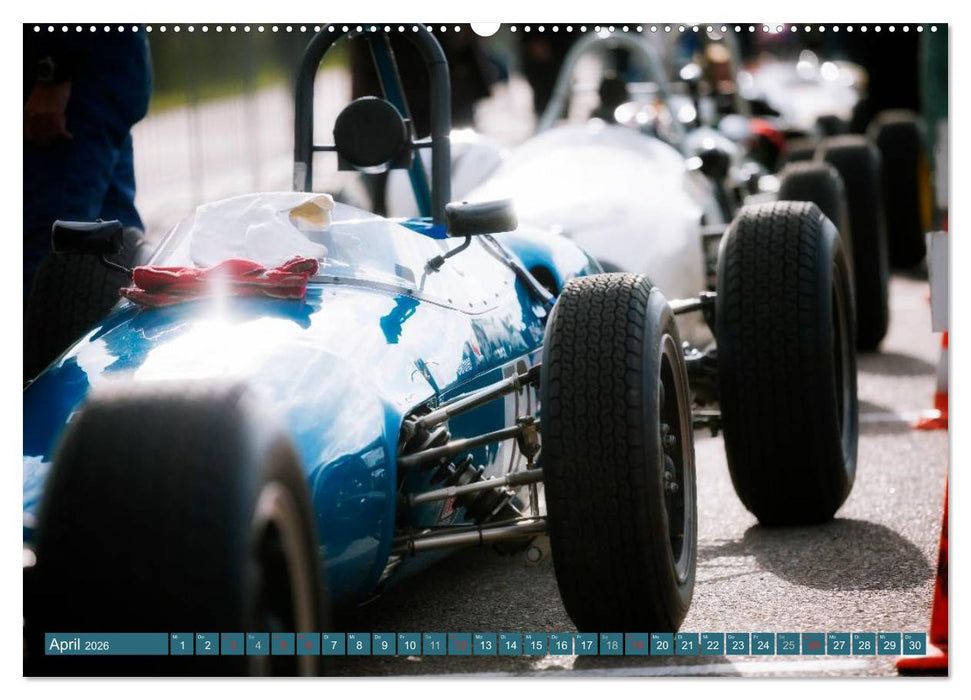Click the red date 26
The height and width of the screenshot is (700, 971).
[813, 646]
